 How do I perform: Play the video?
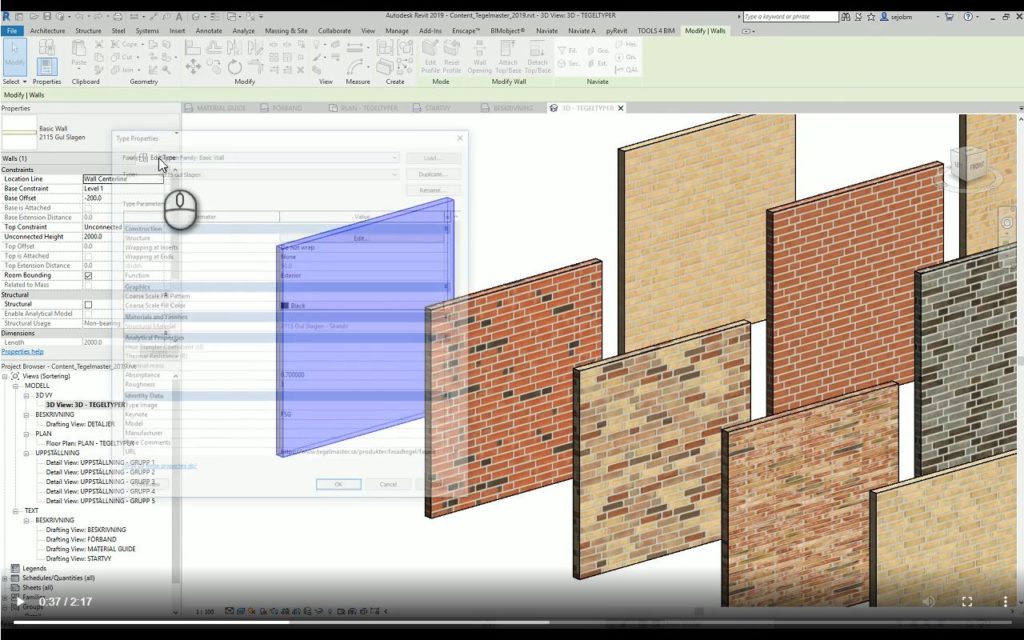click(x=20, y=601)
